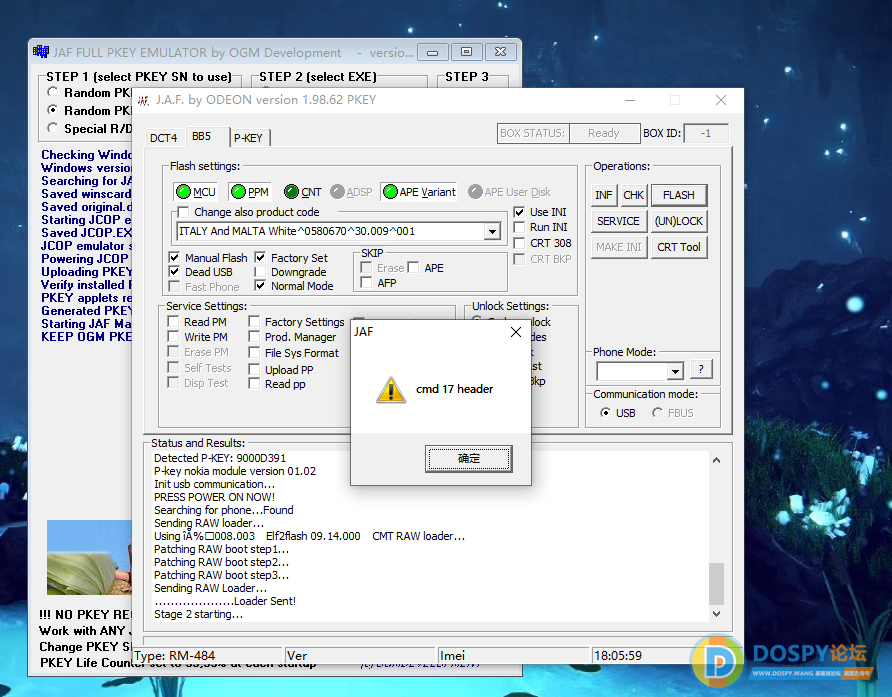Select USB communication mode
The width and height of the screenshot is (892, 697).
[x=605, y=413]
